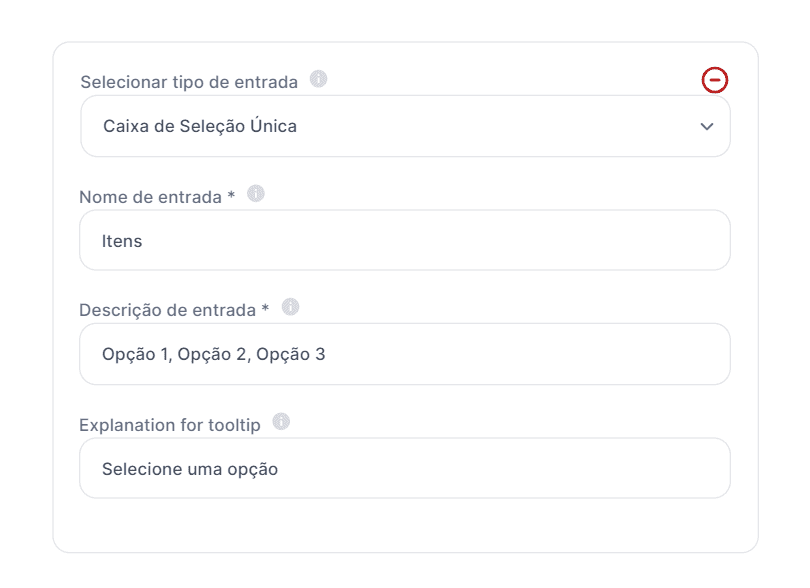Focus the Nome de entrada field containing Itens
Screen dimensions: 810x588
coord(404,241)
